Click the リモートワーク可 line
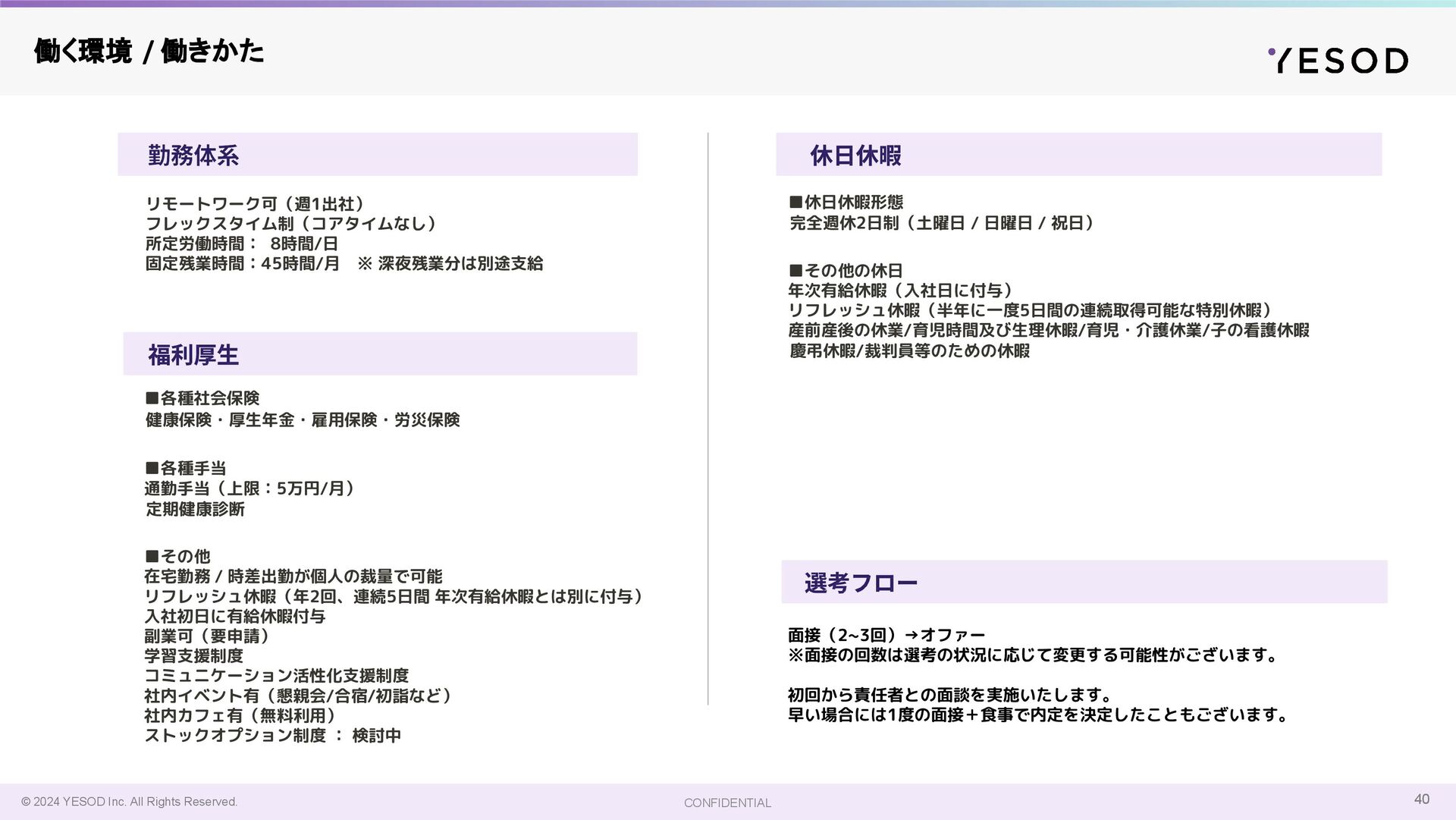The height and width of the screenshot is (820, 1456). coord(256,204)
